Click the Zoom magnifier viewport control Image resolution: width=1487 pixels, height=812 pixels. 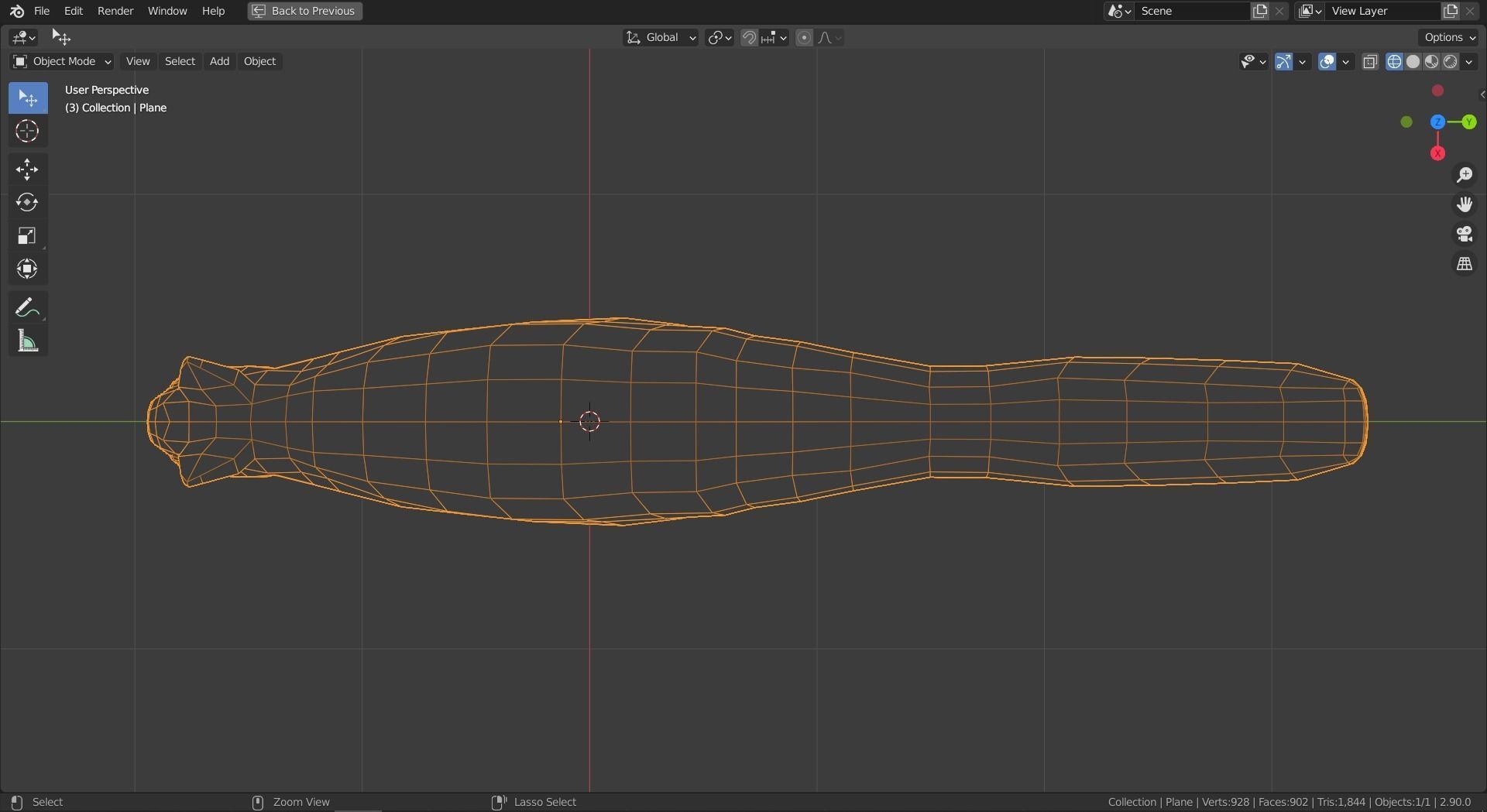(x=1464, y=175)
